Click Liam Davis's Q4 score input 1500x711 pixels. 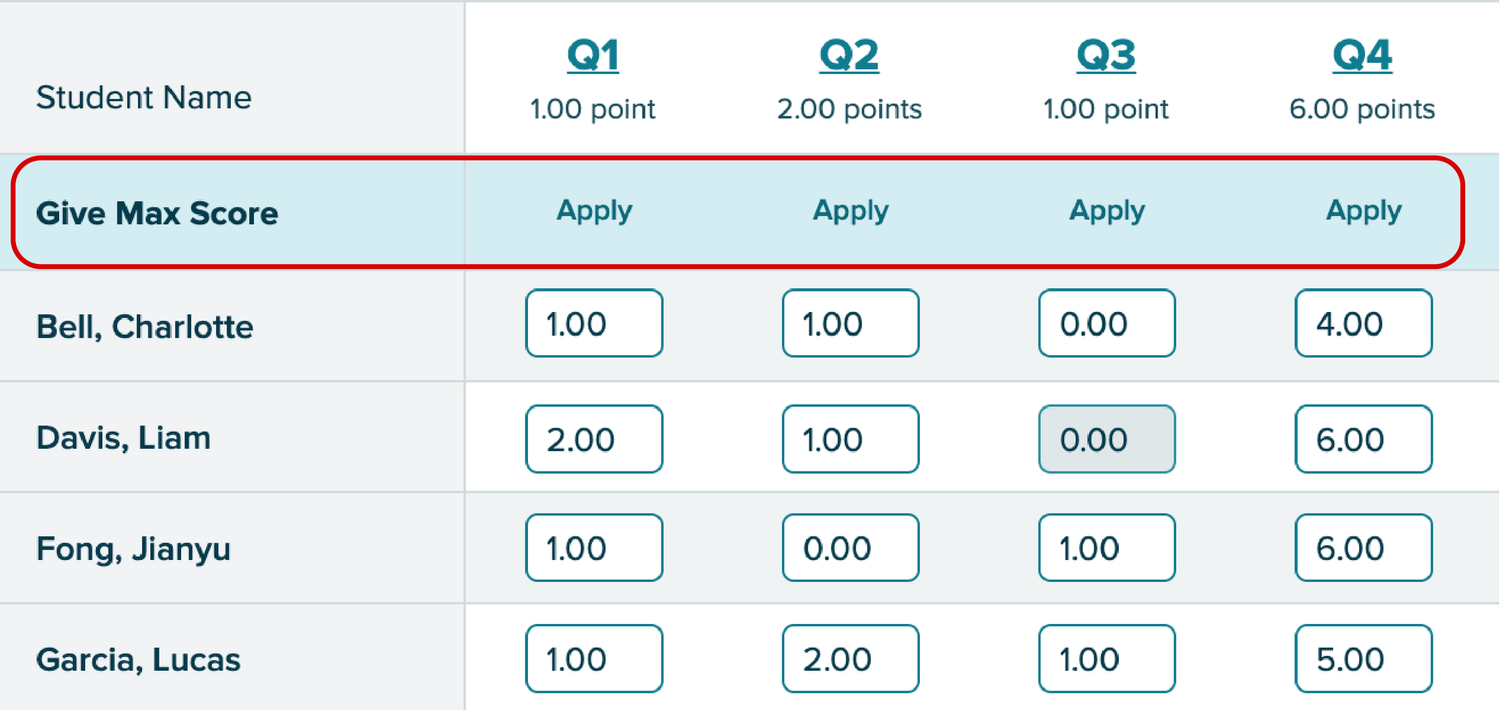(x=1364, y=439)
